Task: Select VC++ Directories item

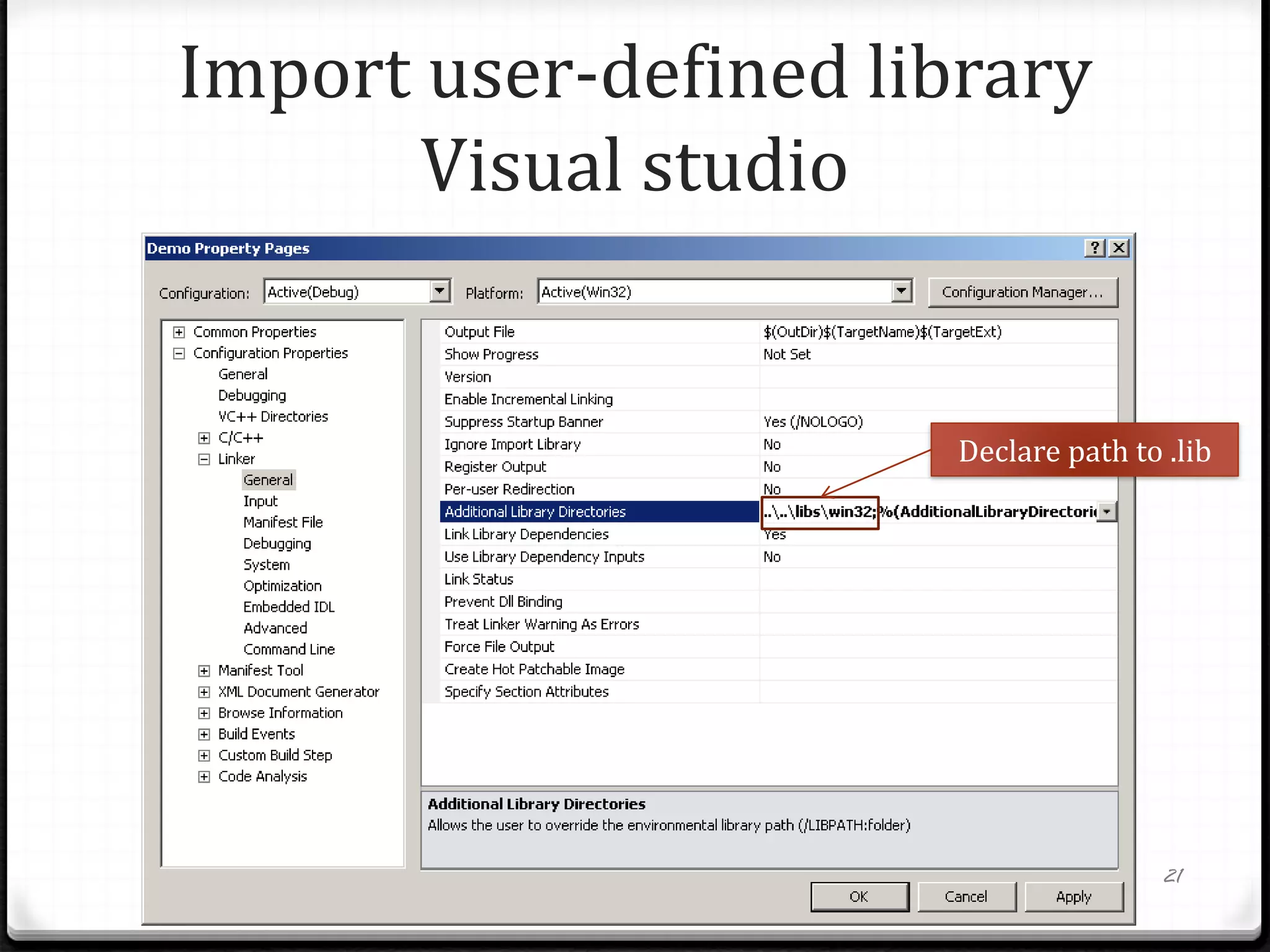Action: click(x=273, y=416)
